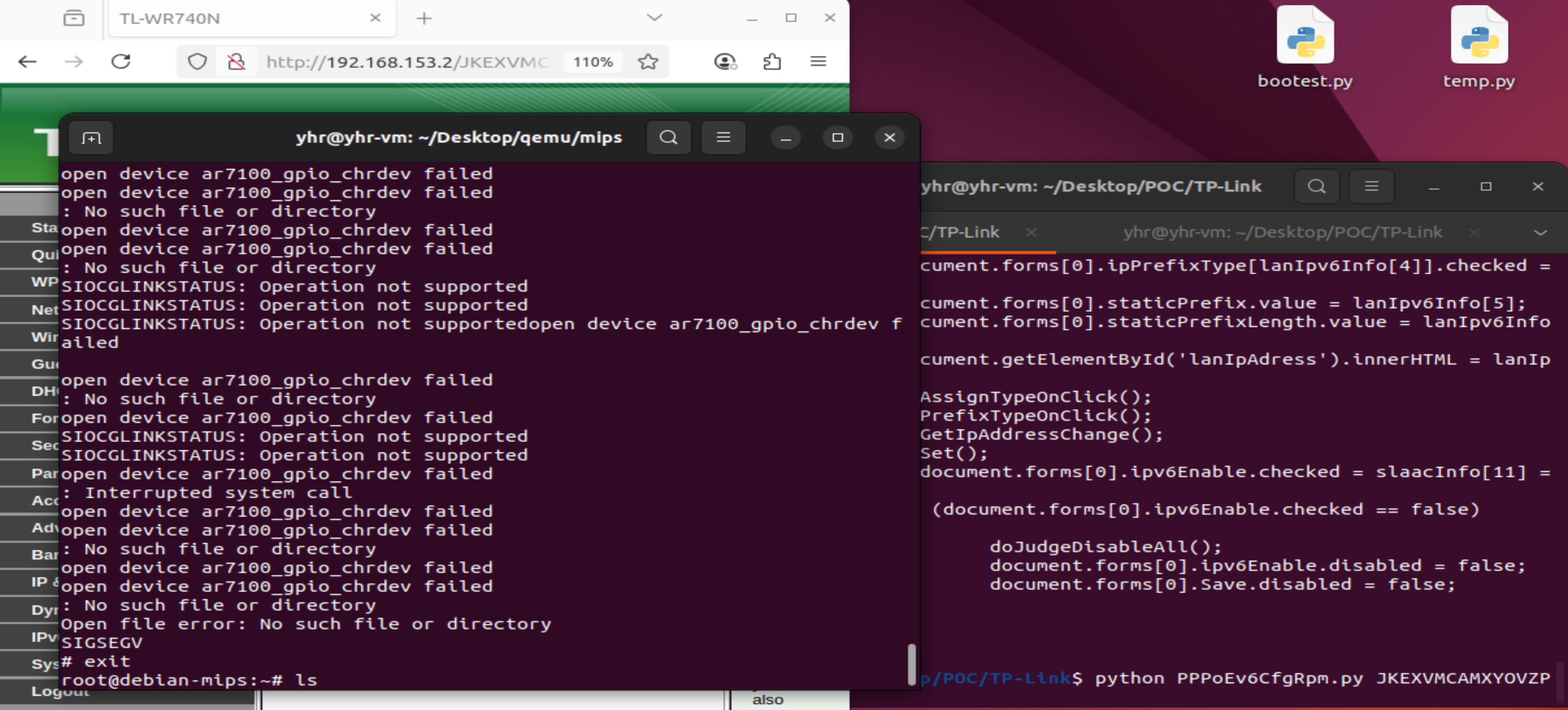Viewport: 1568px width, 710px height.
Task: Bookmark page with the star icon
Action: click(x=648, y=62)
